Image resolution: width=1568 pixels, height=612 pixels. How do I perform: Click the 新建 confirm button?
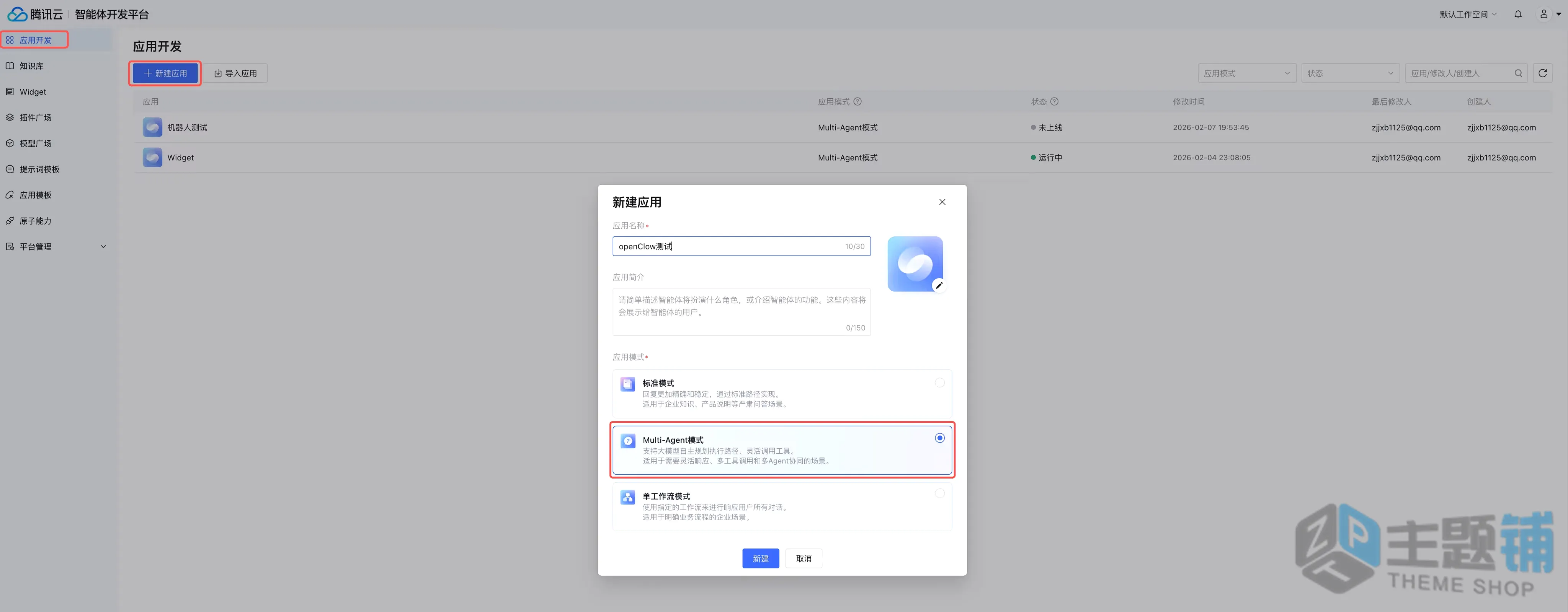(760, 558)
